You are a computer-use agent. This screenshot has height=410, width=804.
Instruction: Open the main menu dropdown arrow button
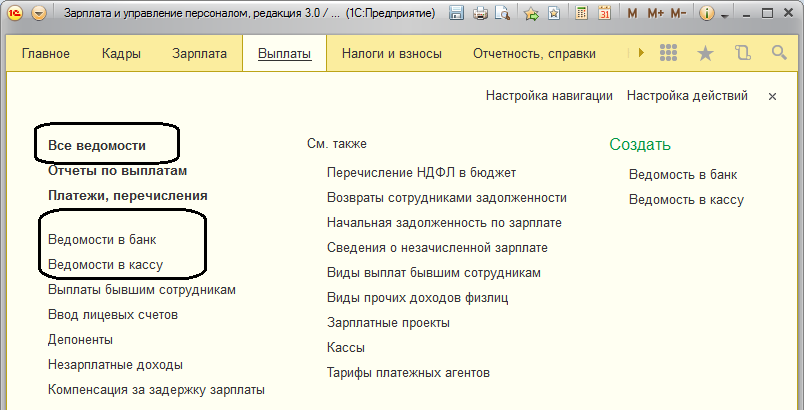tap(38, 13)
